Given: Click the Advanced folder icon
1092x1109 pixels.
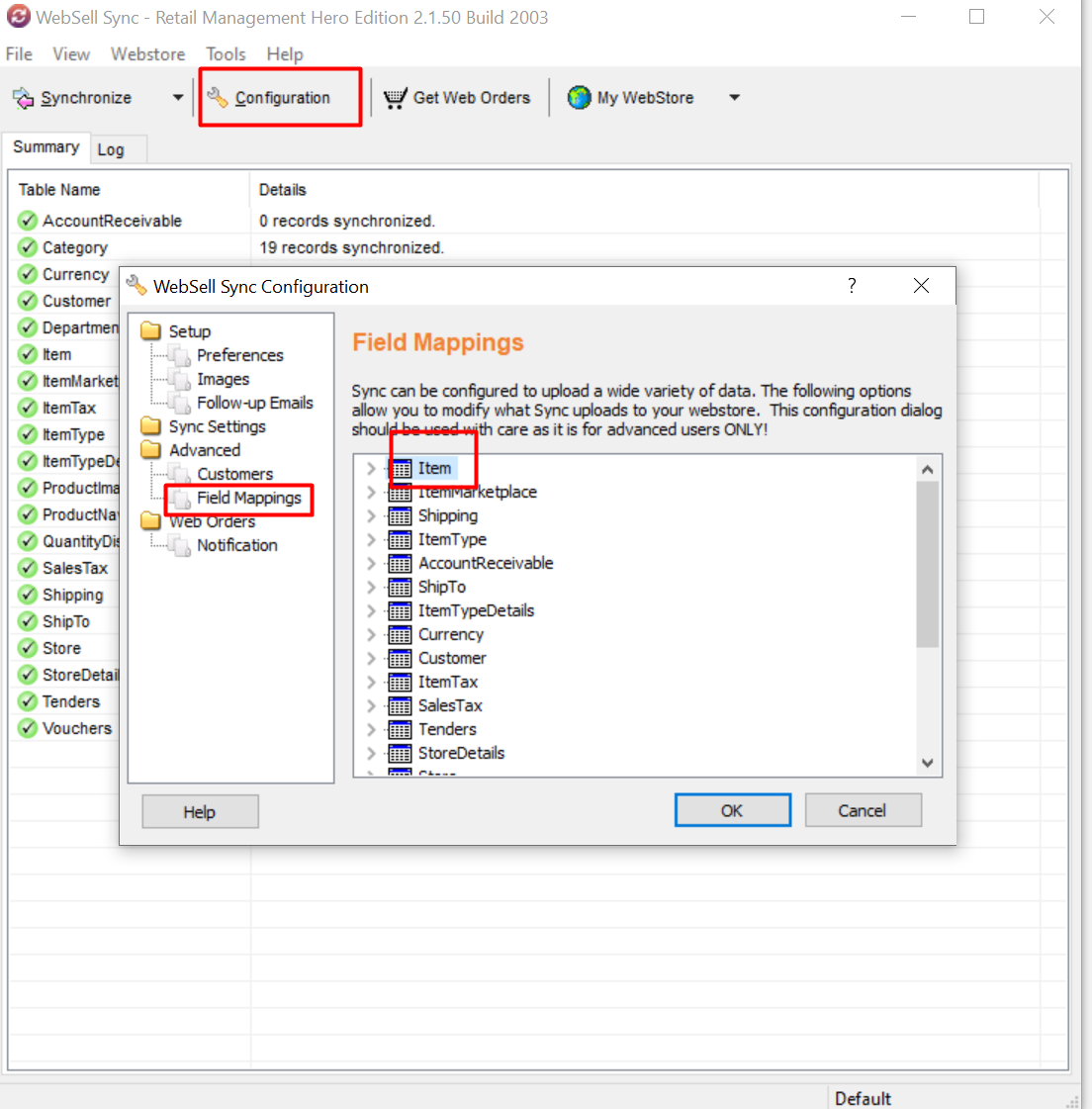Looking at the screenshot, I should (150, 450).
